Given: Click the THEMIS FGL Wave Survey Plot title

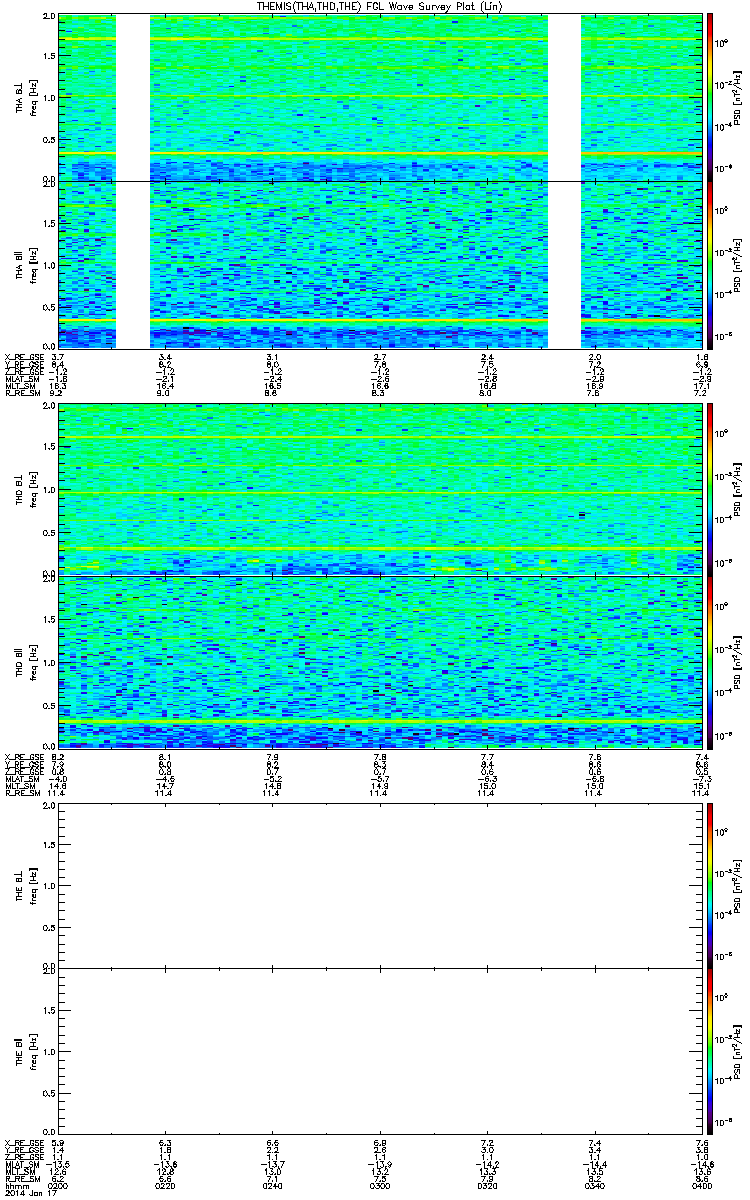Looking at the screenshot, I should coord(381,7).
